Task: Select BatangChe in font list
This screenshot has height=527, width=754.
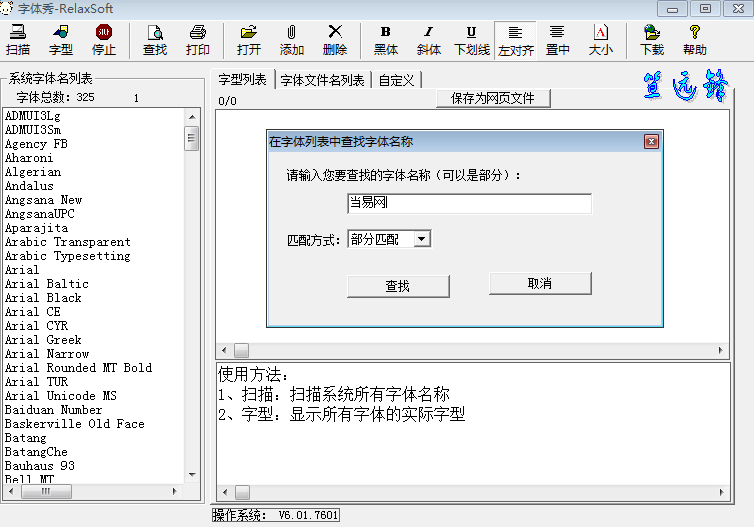Action: [36, 452]
